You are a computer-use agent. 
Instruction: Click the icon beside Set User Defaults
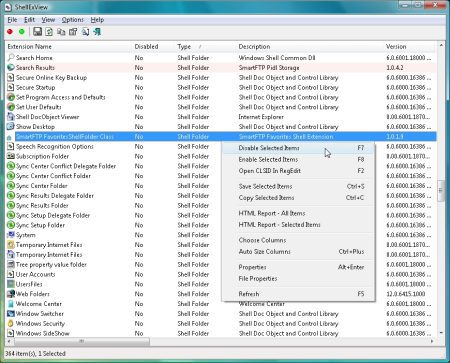coord(11,107)
